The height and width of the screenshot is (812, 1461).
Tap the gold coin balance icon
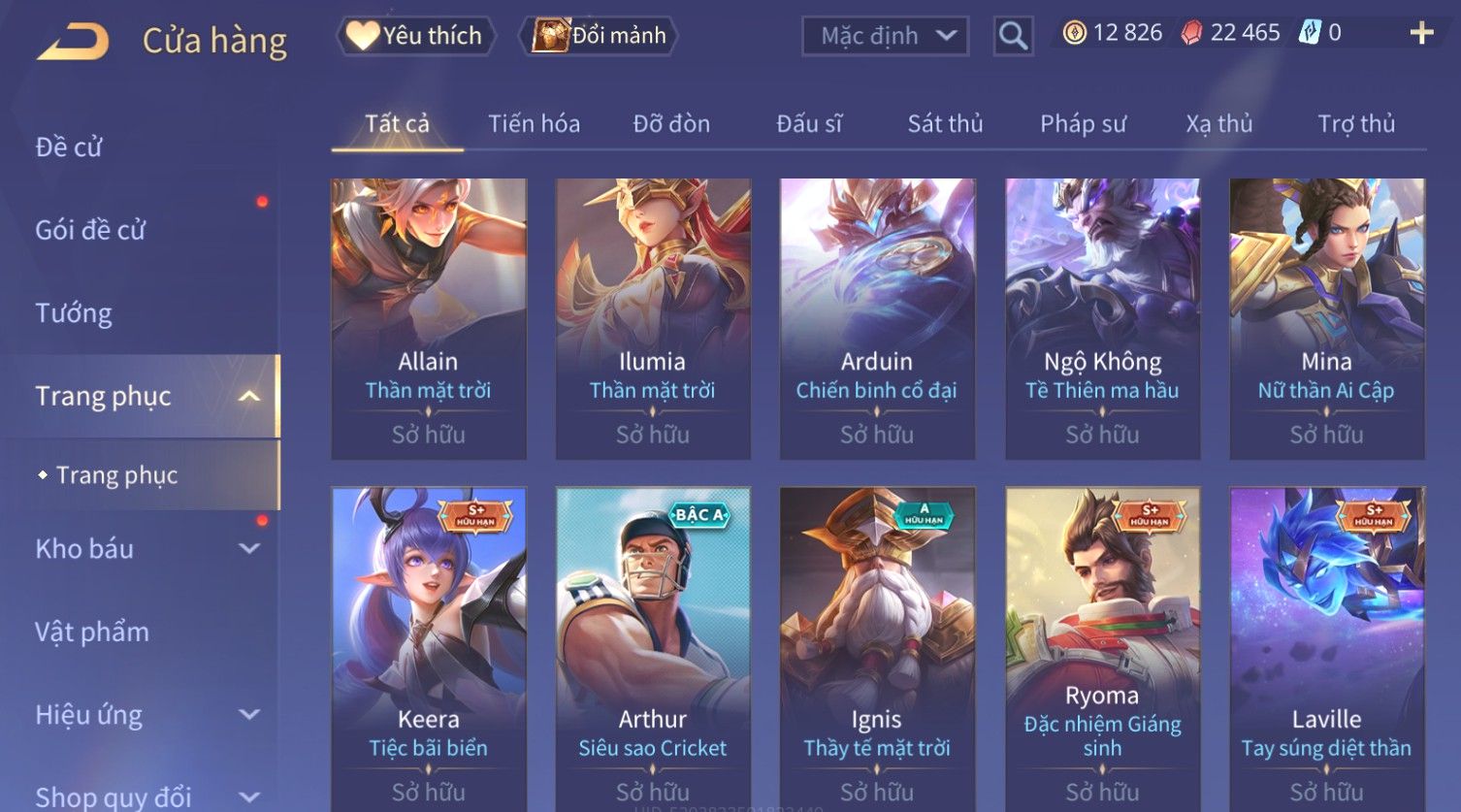(x=1074, y=33)
